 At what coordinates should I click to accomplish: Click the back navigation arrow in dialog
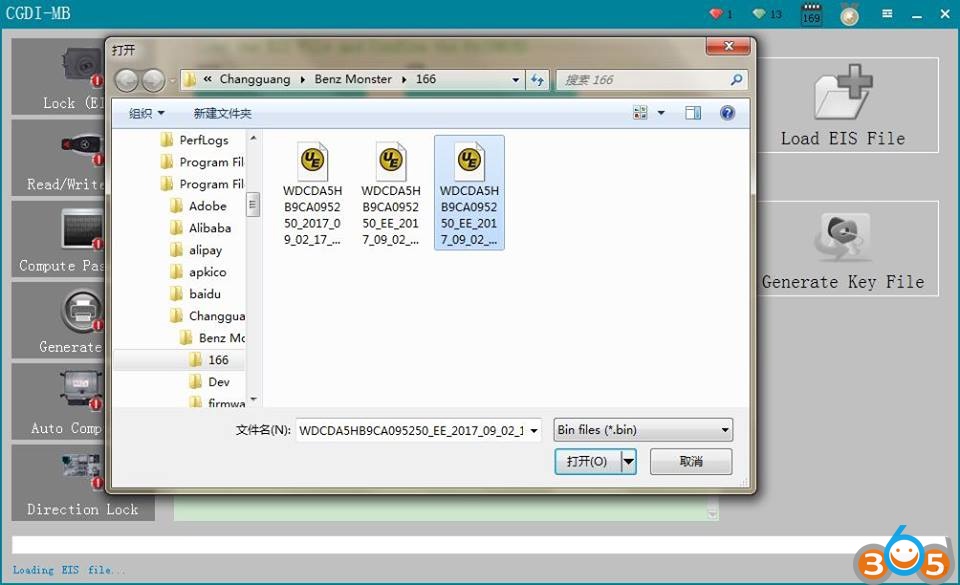[127, 80]
